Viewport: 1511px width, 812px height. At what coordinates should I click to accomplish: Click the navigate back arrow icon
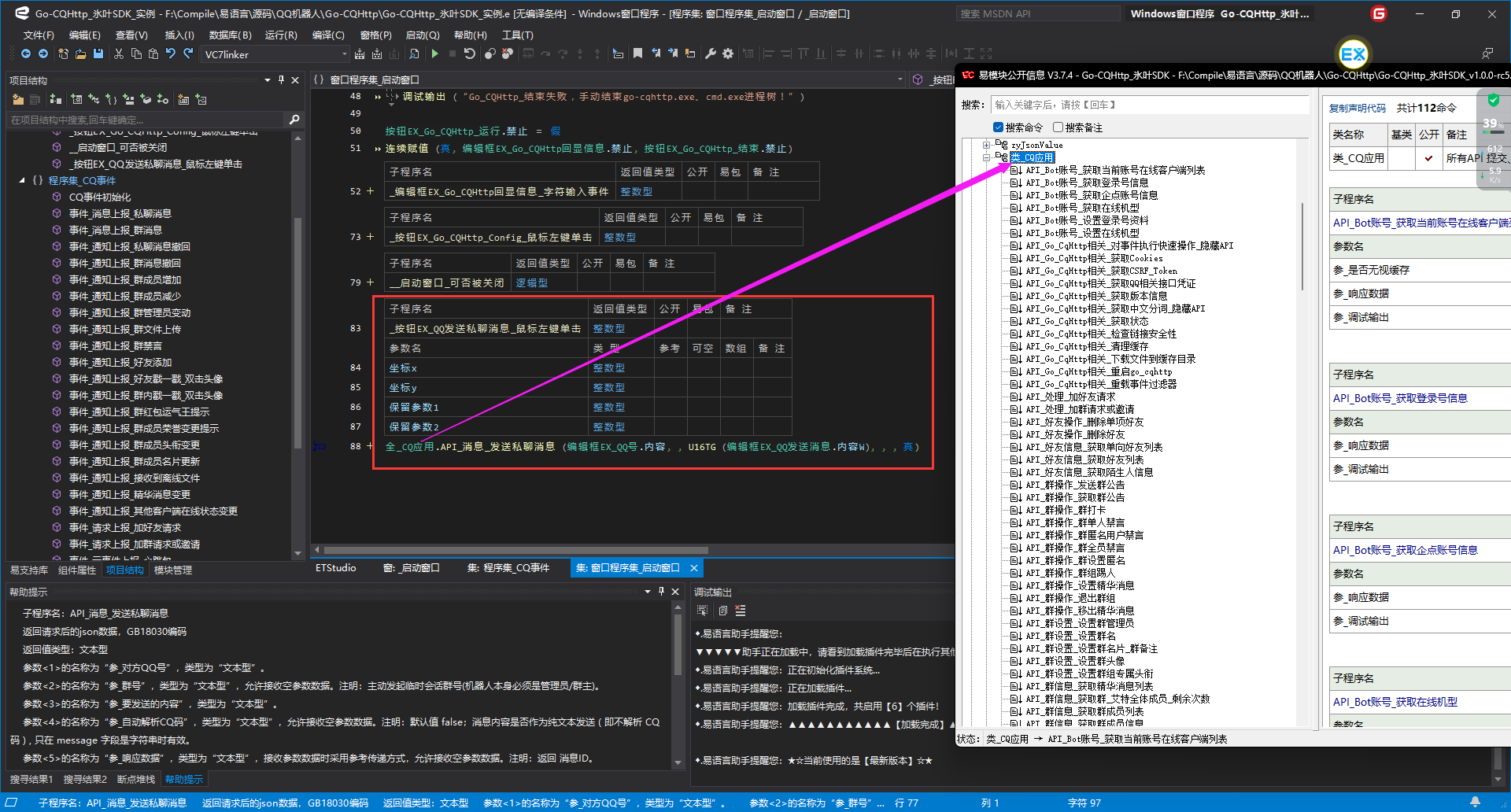coord(26,54)
